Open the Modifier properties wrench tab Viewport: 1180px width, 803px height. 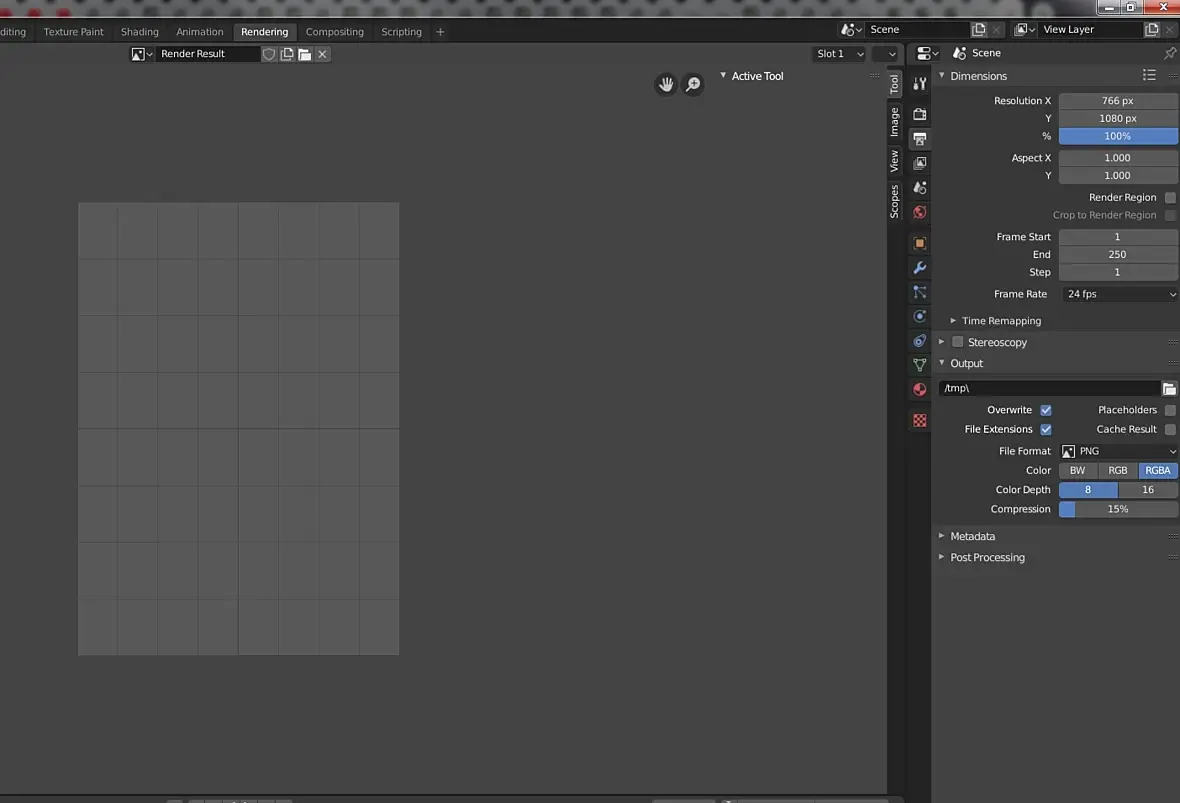pyautogui.click(x=919, y=268)
